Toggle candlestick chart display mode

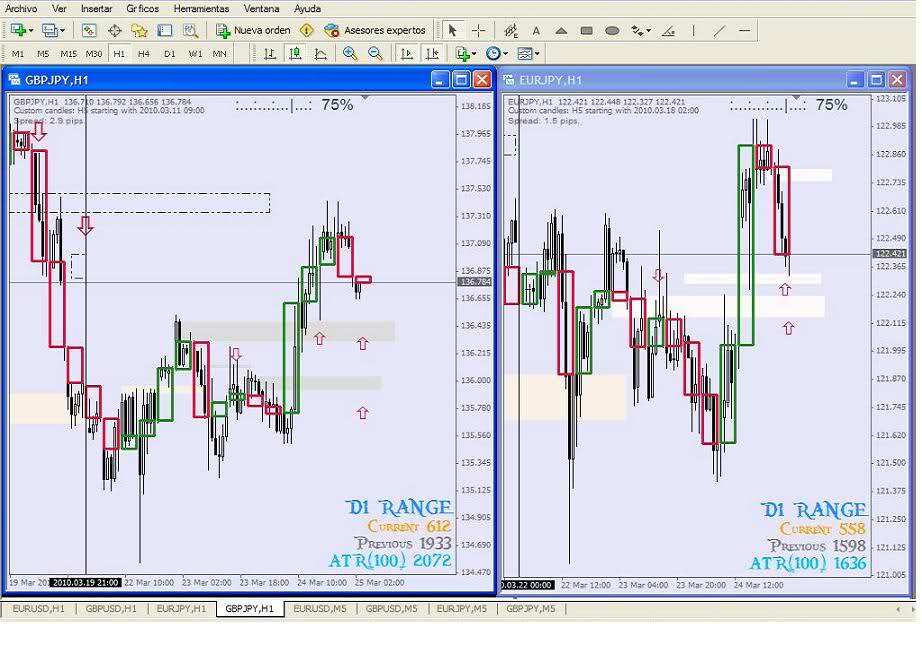[x=295, y=54]
